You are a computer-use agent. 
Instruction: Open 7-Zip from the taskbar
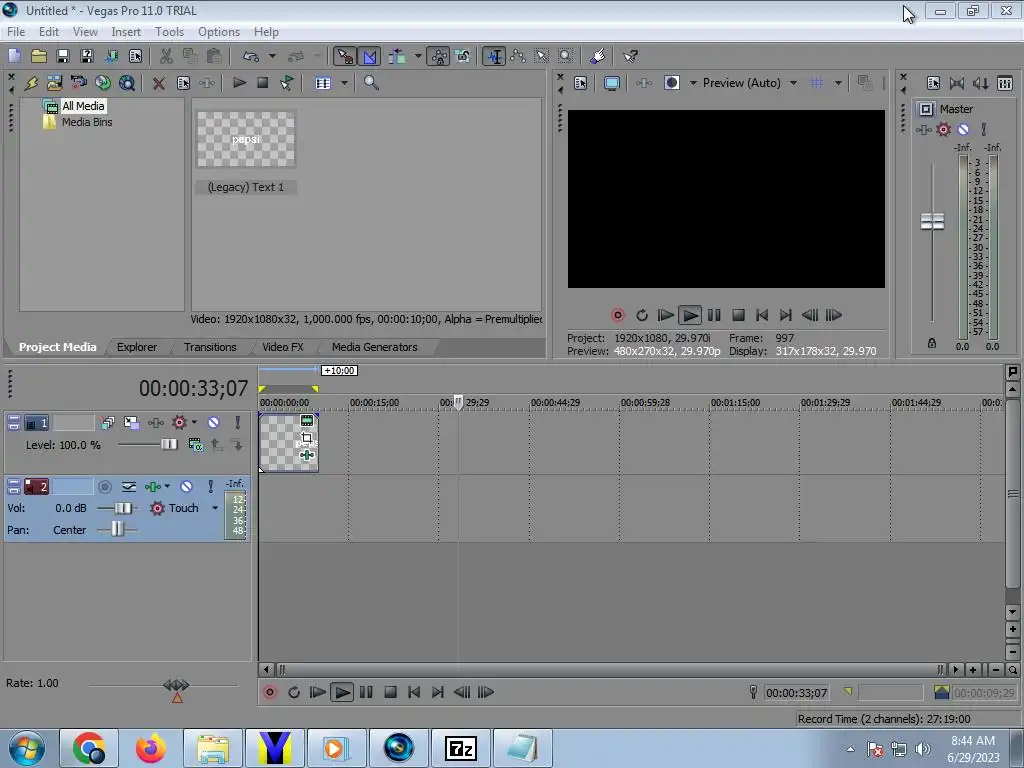pos(460,748)
